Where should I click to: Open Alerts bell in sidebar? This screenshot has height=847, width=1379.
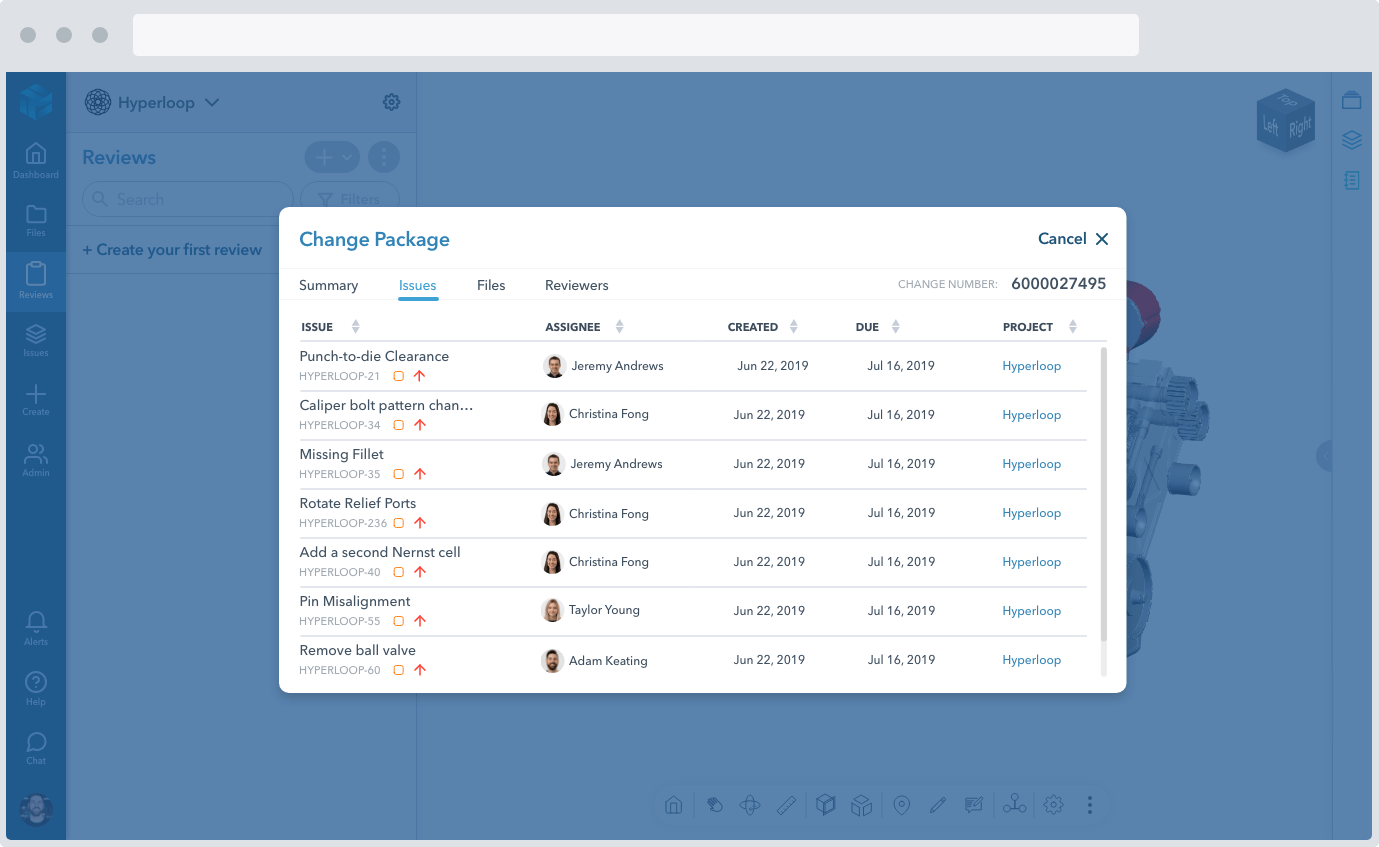tap(36, 628)
